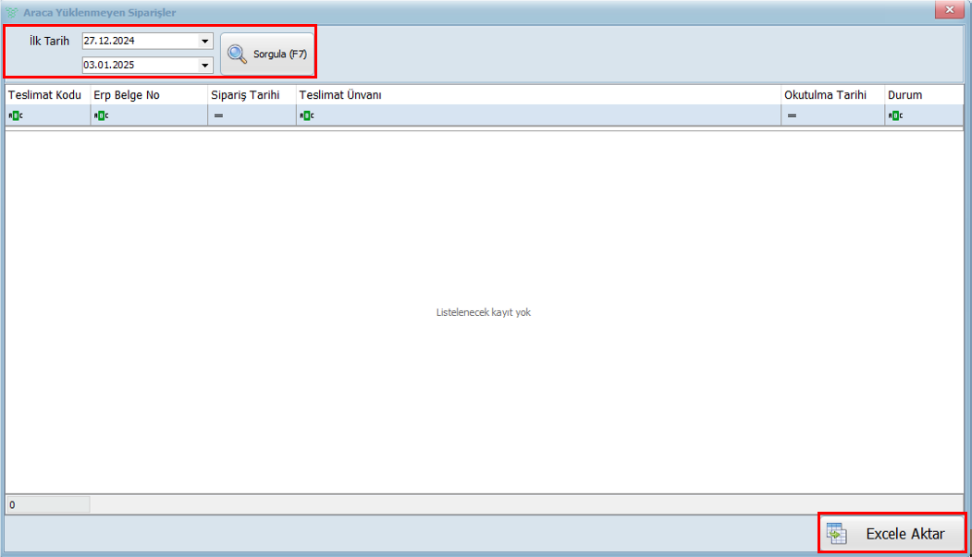Sort by the Sipariş Tarihi column header

tap(245, 95)
